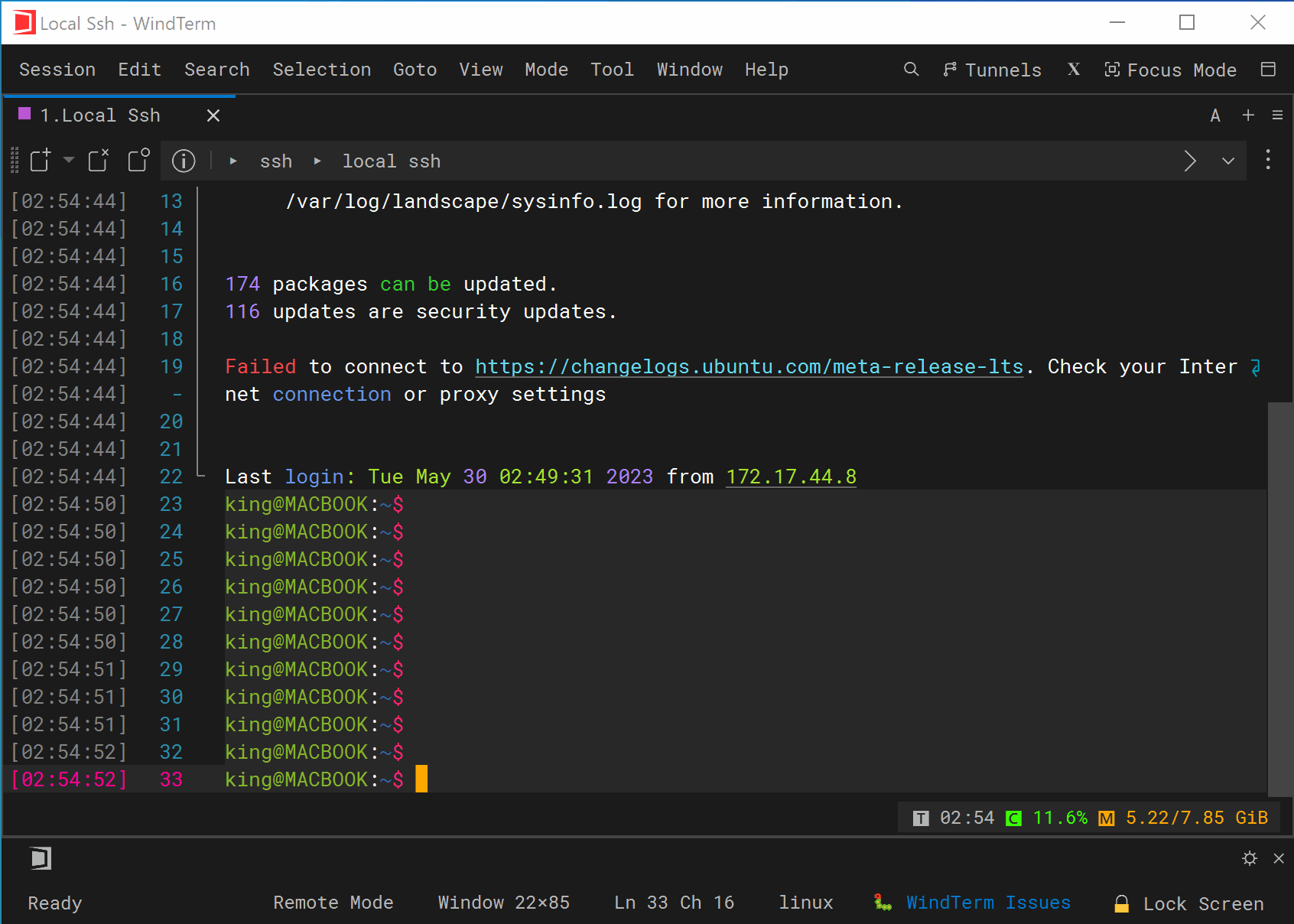Click the right chevron in address bar

click(x=1190, y=161)
